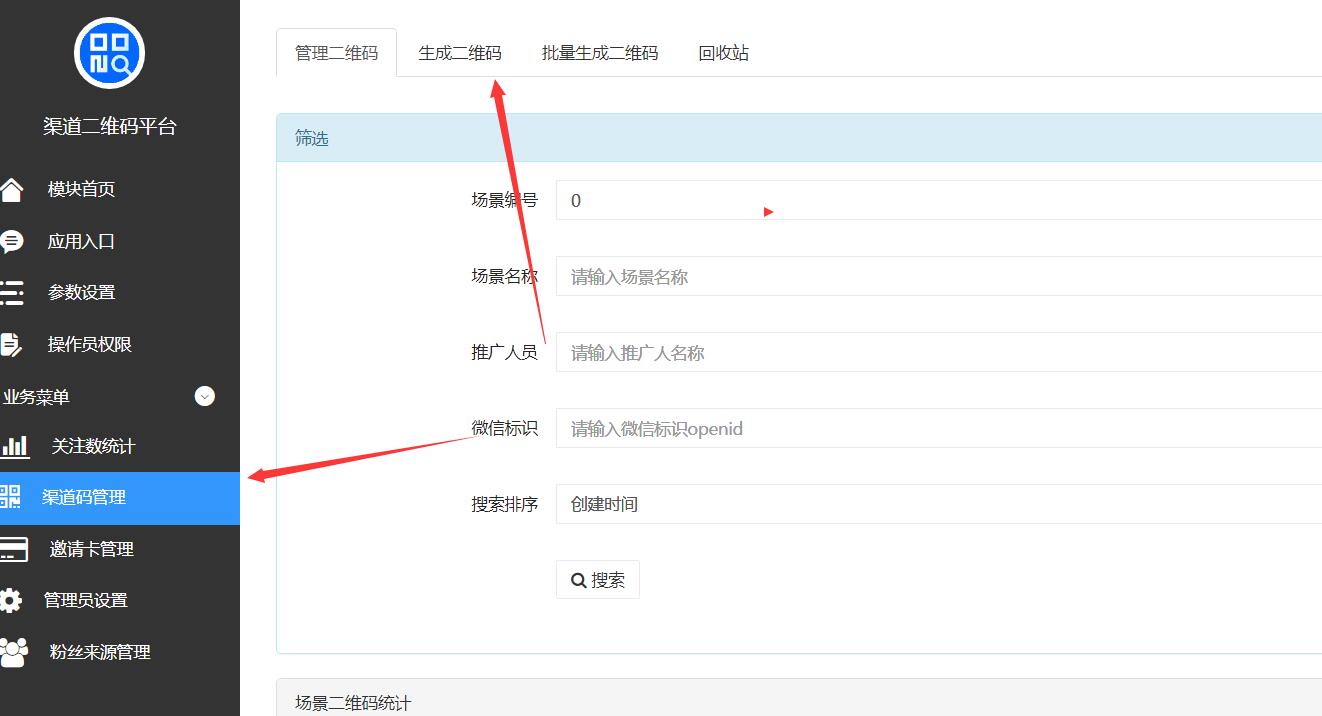Click the QR icon beside 渠道码管理
1322x716 pixels.
click(10, 497)
